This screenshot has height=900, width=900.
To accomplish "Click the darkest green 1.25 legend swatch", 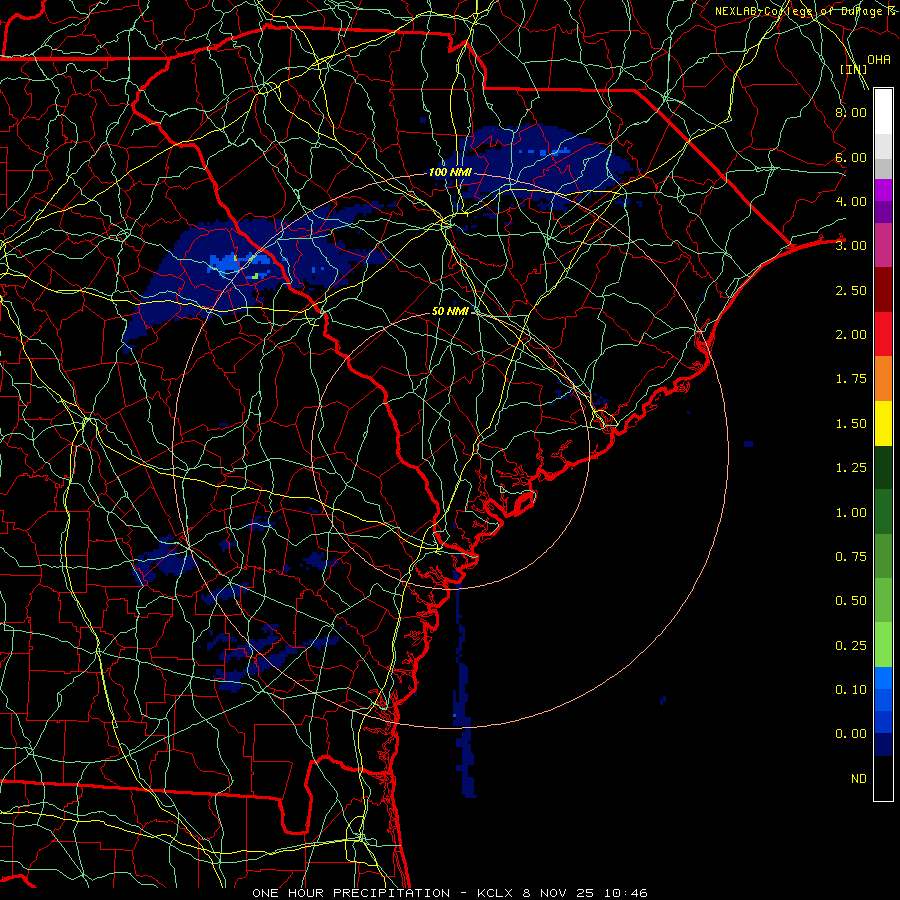I will (883, 468).
